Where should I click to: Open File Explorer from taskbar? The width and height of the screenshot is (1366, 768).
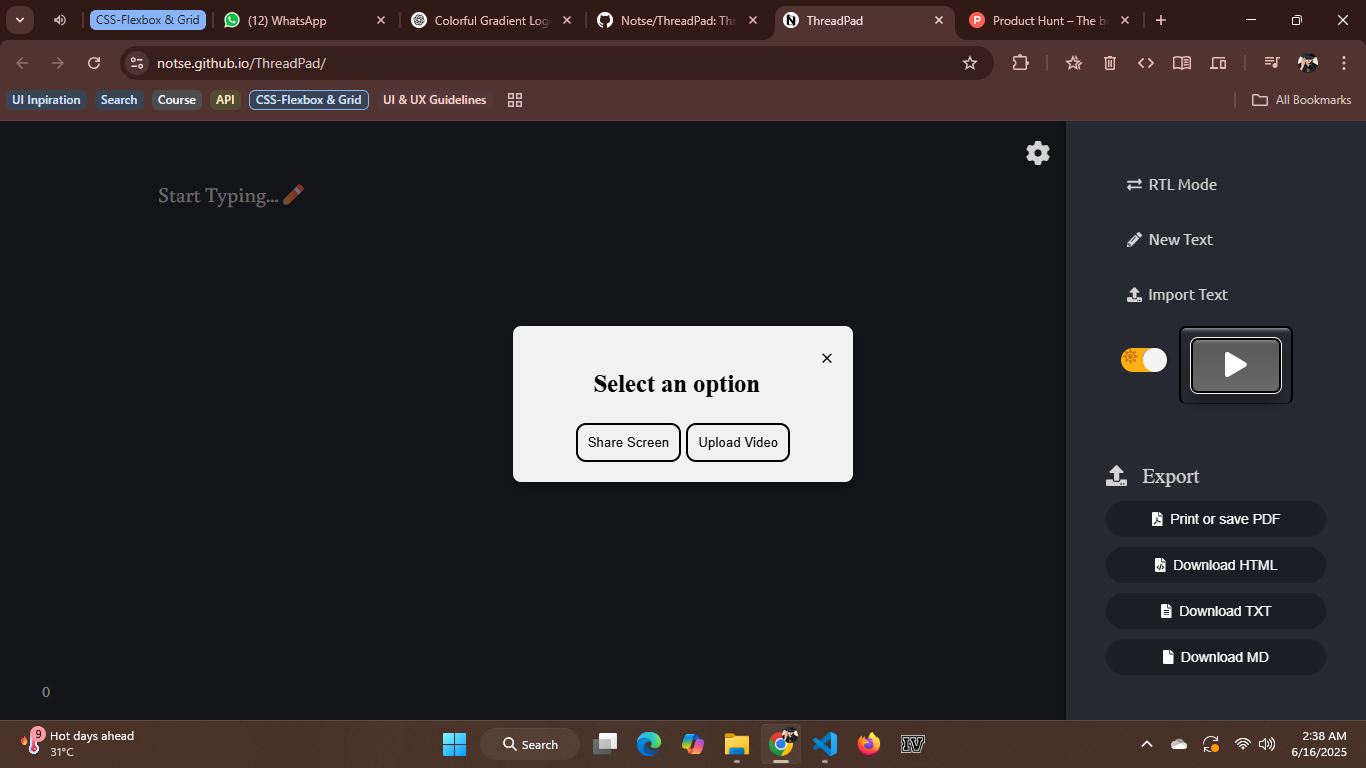coord(737,744)
